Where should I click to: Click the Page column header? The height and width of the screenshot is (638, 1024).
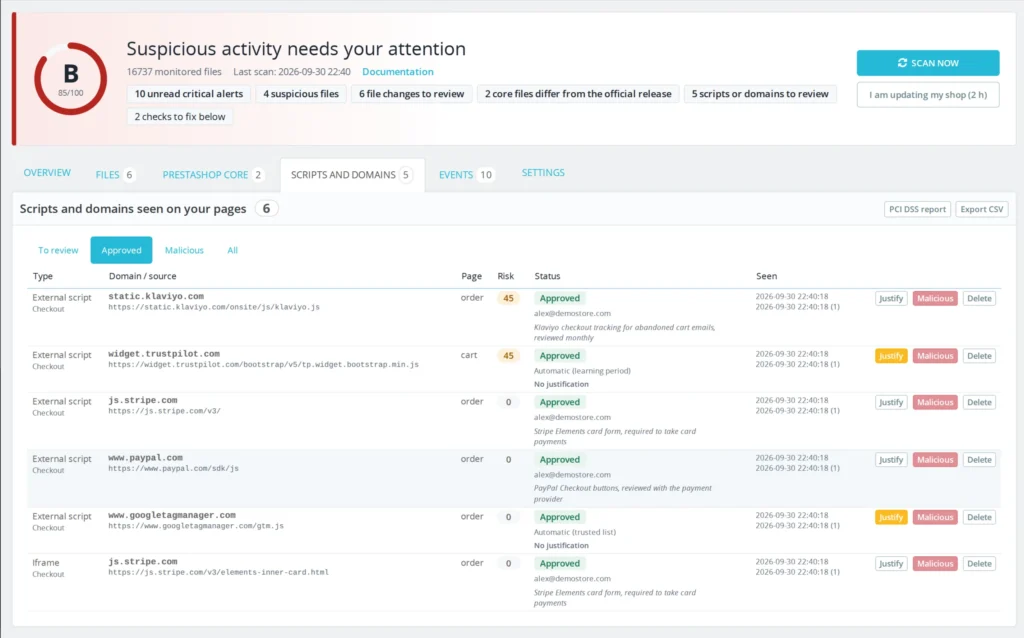point(472,276)
